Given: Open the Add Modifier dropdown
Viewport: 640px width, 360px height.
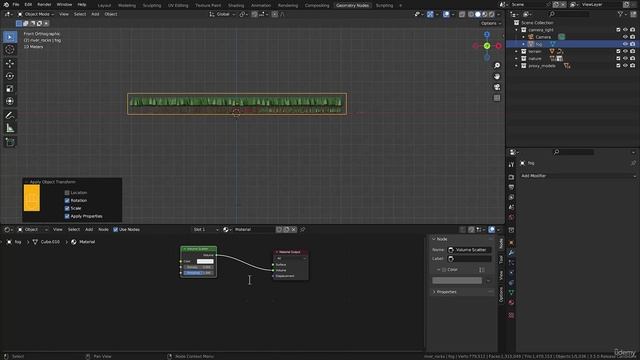Looking at the screenshot, I should tap(578, 176).
